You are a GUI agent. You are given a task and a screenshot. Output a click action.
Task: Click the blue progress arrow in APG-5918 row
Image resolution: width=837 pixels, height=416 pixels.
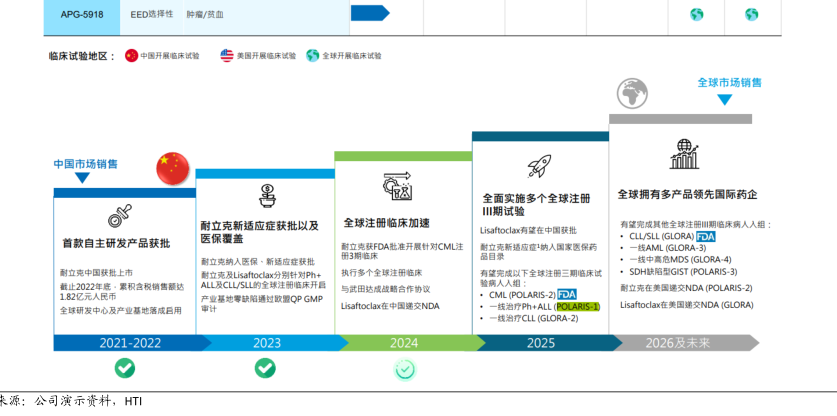369,13
